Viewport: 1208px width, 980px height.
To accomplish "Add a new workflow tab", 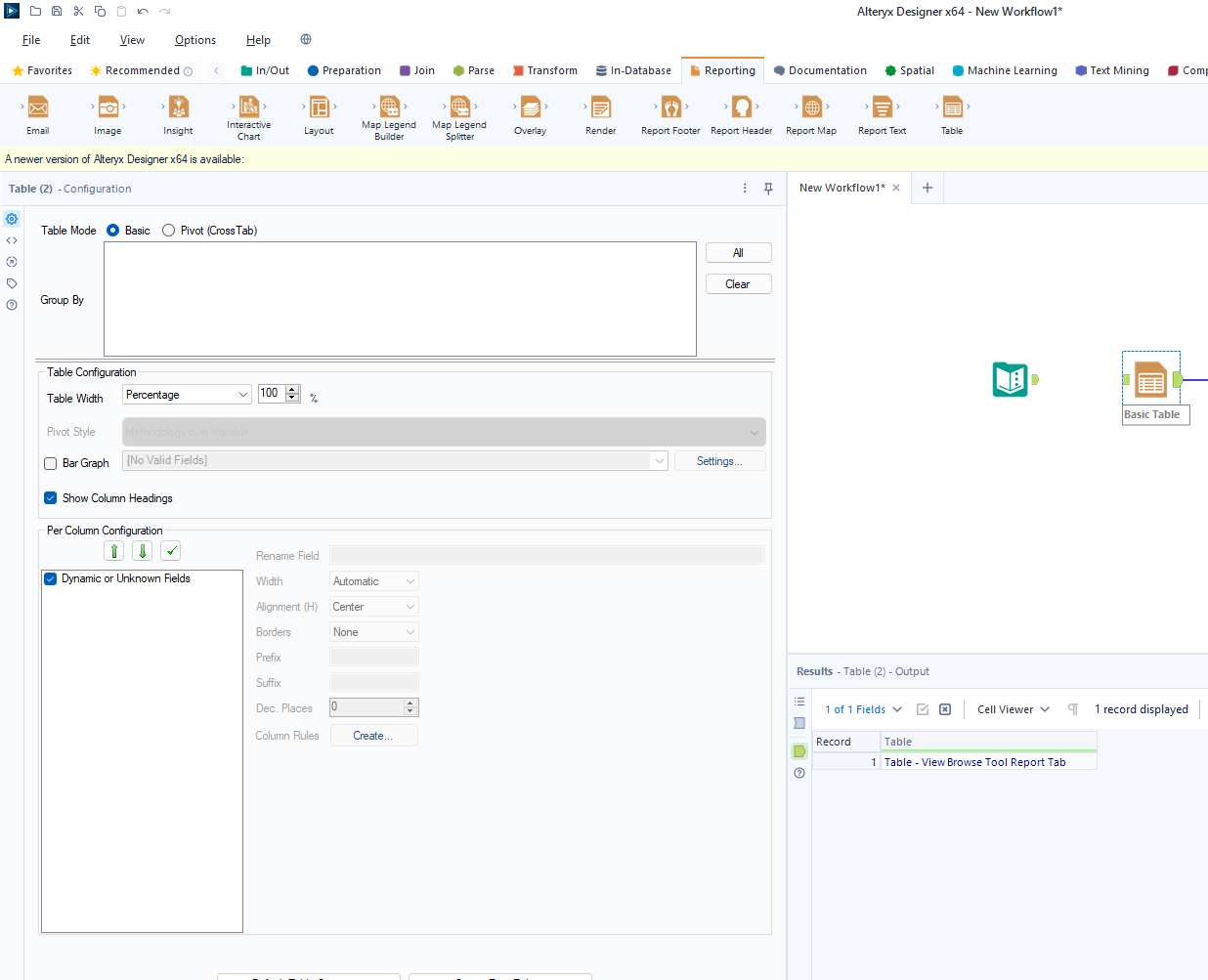I will (928, 188).
